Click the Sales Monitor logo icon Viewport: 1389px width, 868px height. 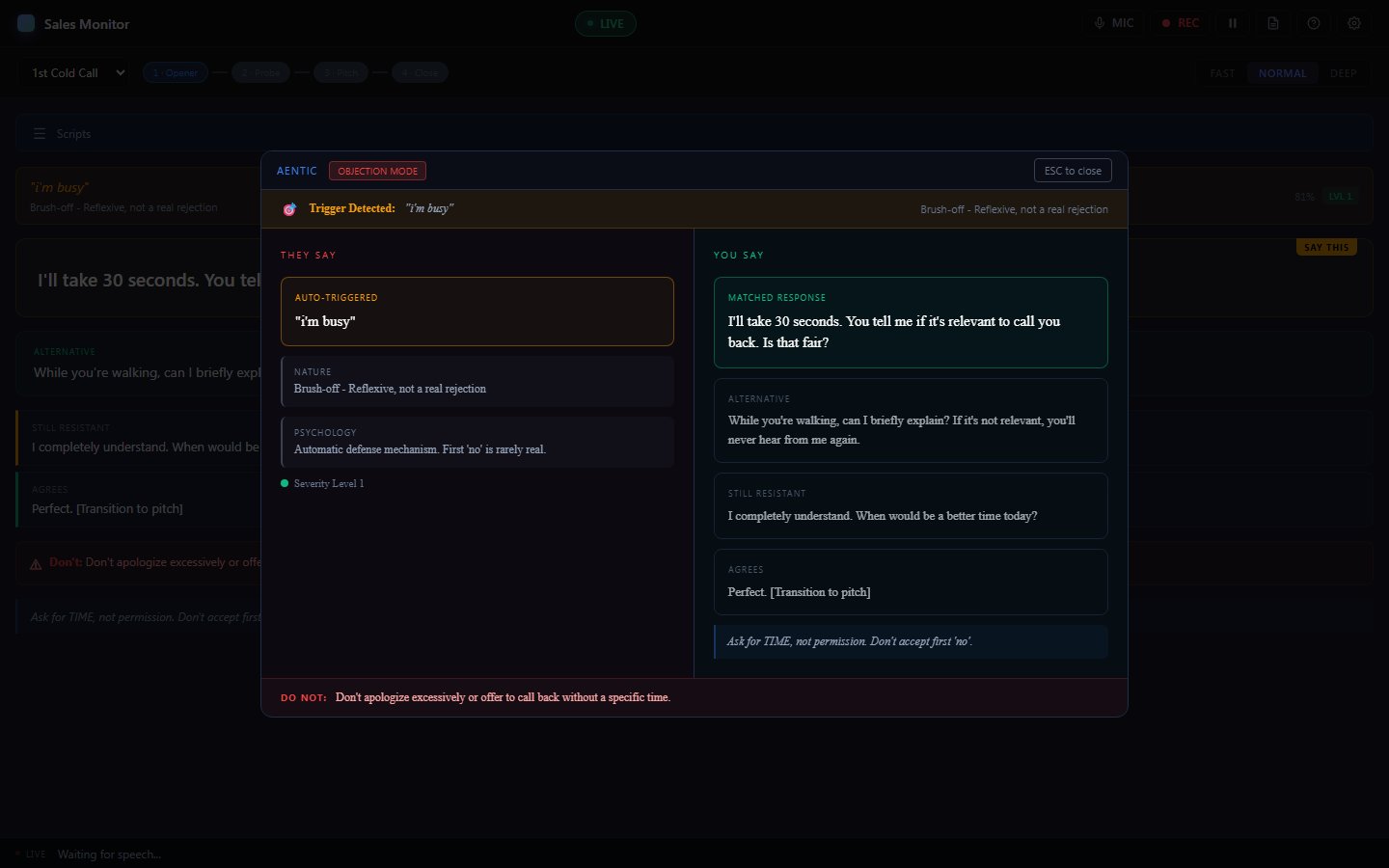click(26, 23)
